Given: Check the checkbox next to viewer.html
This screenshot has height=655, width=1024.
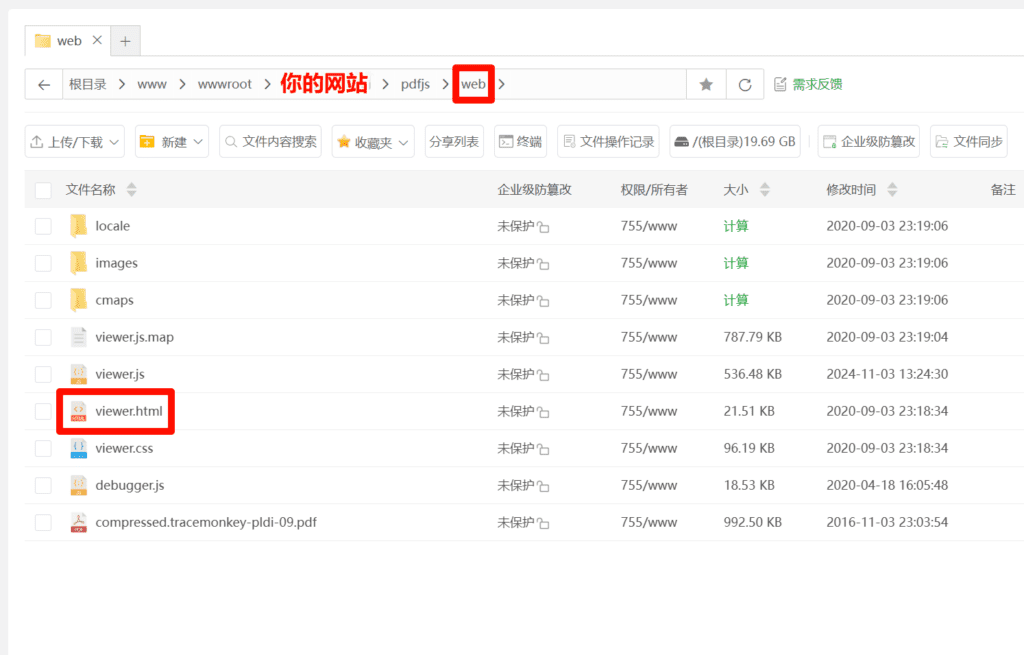Looking at the screenshot, I should [41, 411].
